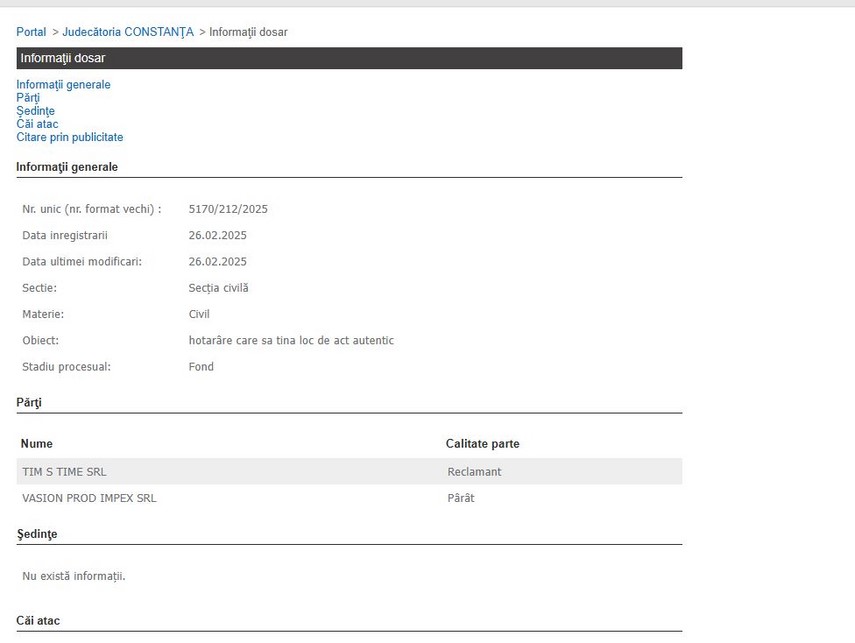This screenshot has height=643, width=855.
Task: Click the Calitate parte column header
Action: tap(482, 443)
